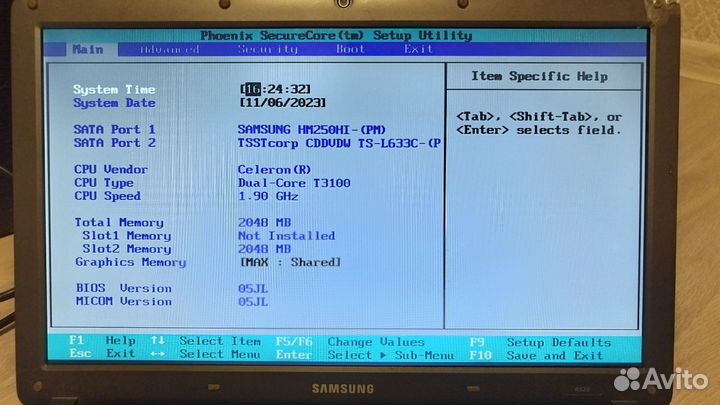Click MICOM Version 05JL value

(x=253, y=302)
